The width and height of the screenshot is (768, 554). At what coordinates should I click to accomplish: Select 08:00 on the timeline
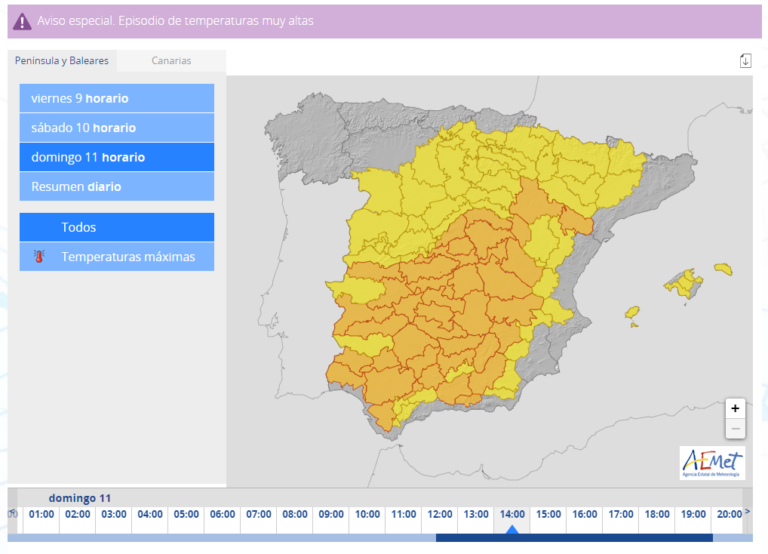click(x=295, y=514)
